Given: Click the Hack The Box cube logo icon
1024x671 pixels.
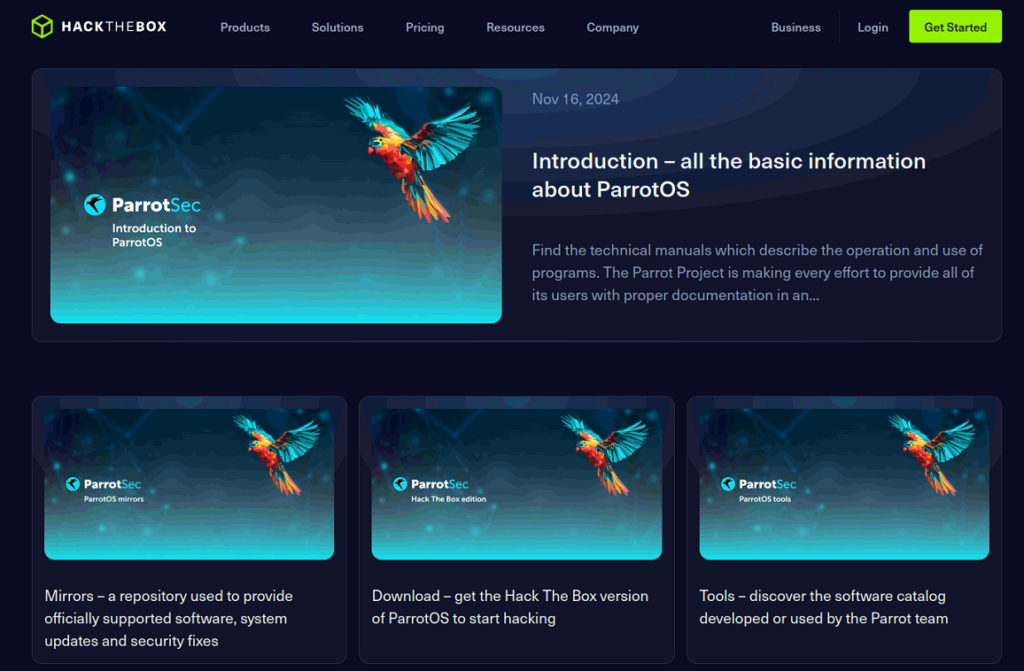Looking at the screenshot, I should (41, 27).
